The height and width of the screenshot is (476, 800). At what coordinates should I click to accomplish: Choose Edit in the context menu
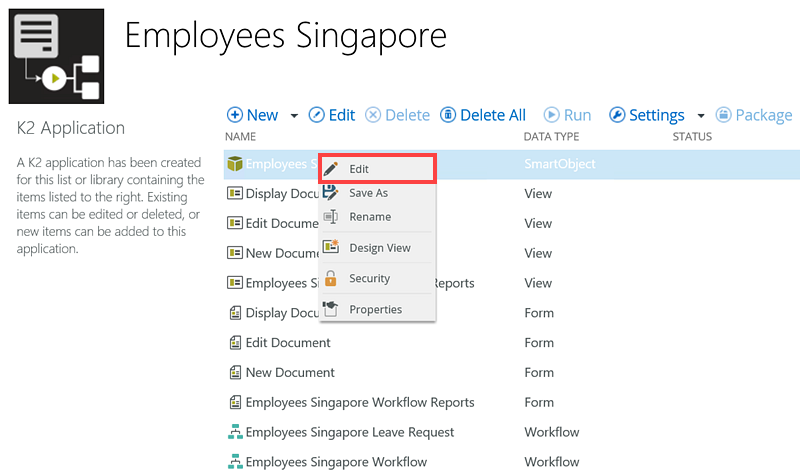(x=377, y=169)
